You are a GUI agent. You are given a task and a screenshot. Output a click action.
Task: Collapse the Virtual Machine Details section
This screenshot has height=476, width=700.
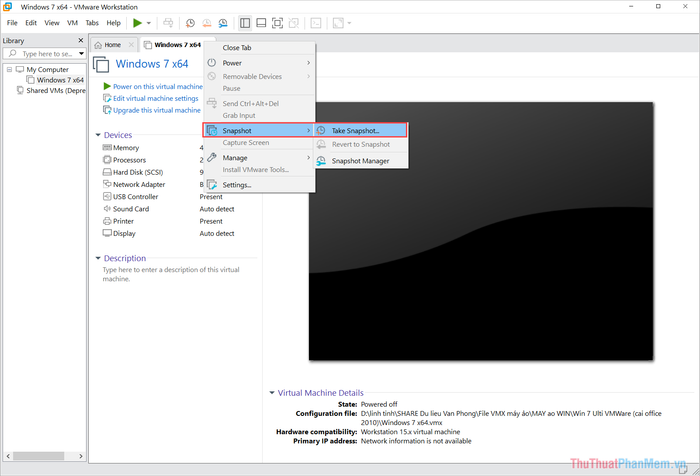(271, 393)
